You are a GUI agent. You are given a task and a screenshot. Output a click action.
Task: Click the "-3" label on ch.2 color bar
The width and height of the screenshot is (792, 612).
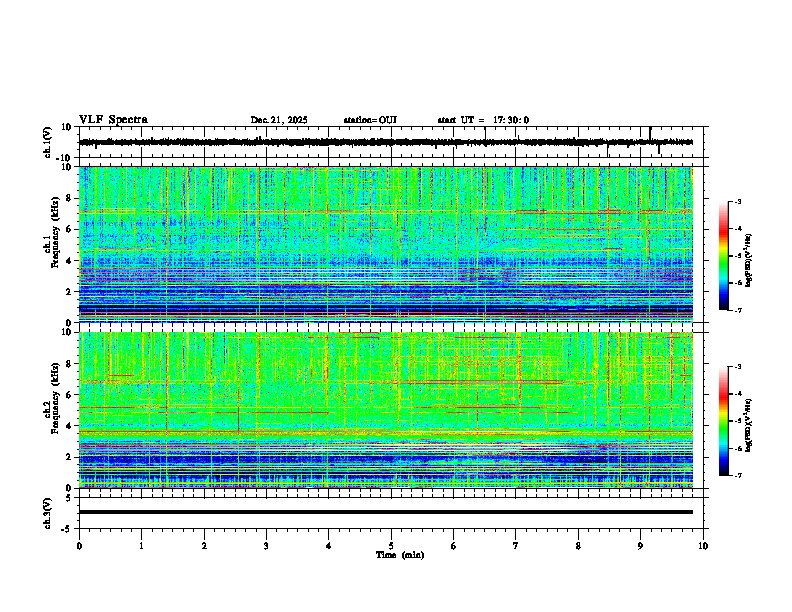point(737,367)
